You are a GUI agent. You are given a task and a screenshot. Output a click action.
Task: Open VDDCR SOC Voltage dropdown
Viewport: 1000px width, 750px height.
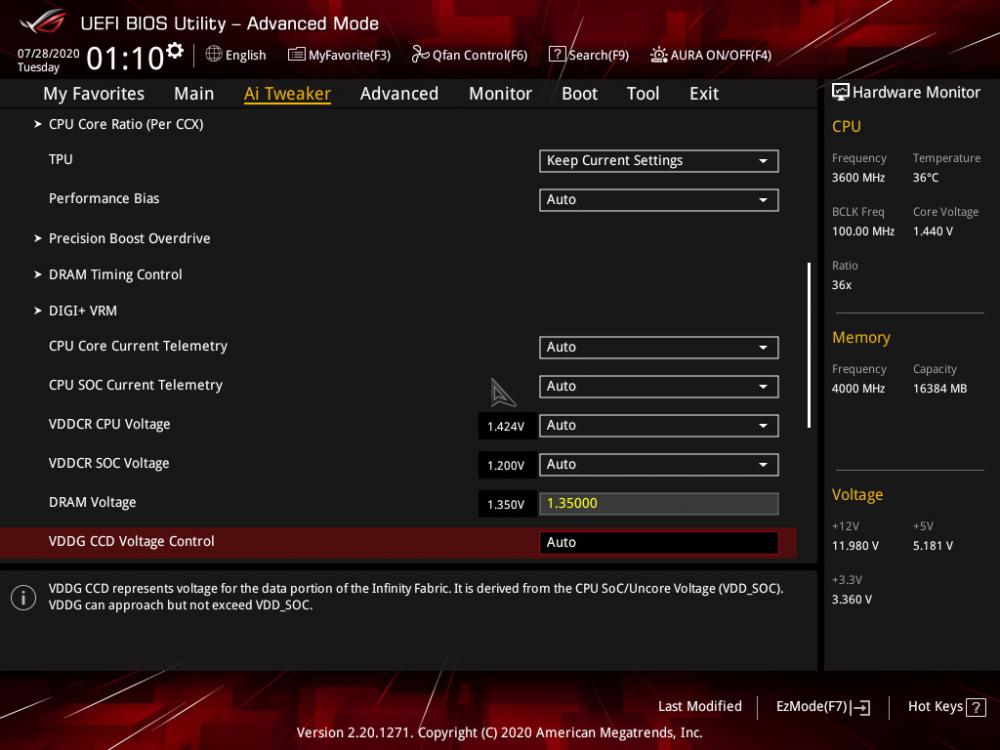(659, 464)
